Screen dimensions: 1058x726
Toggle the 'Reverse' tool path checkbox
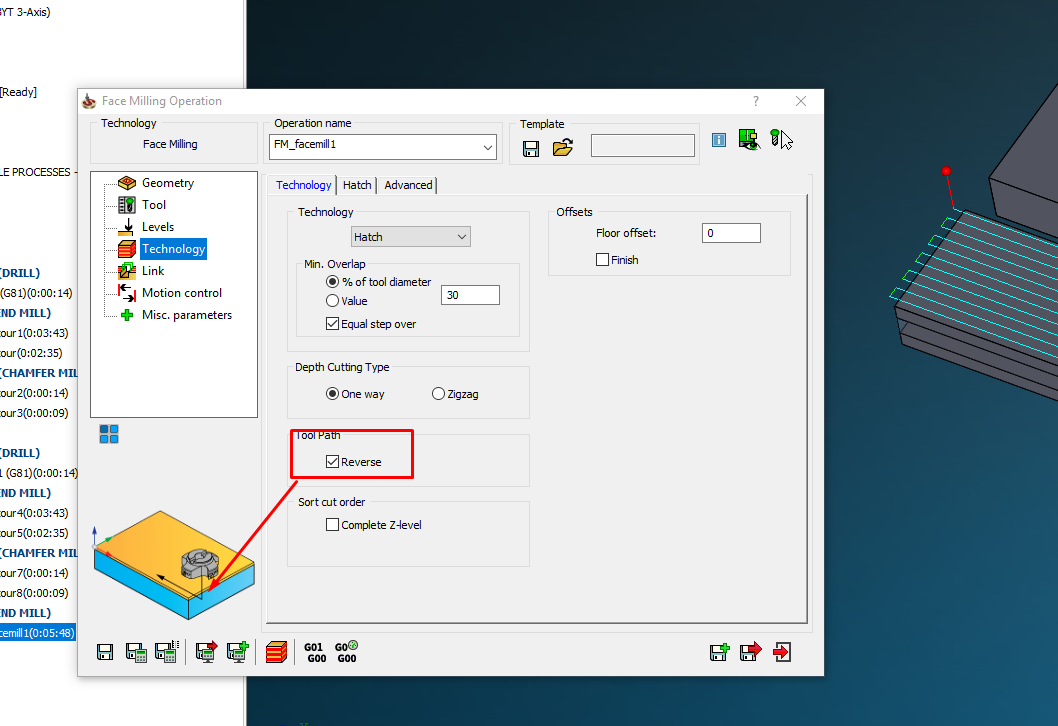332,462
